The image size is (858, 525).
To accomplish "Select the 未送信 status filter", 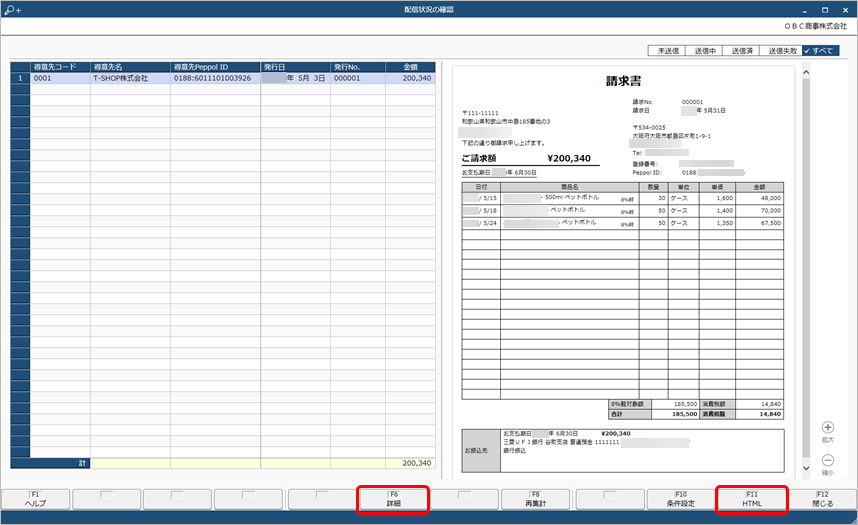I will click(668, 50).
